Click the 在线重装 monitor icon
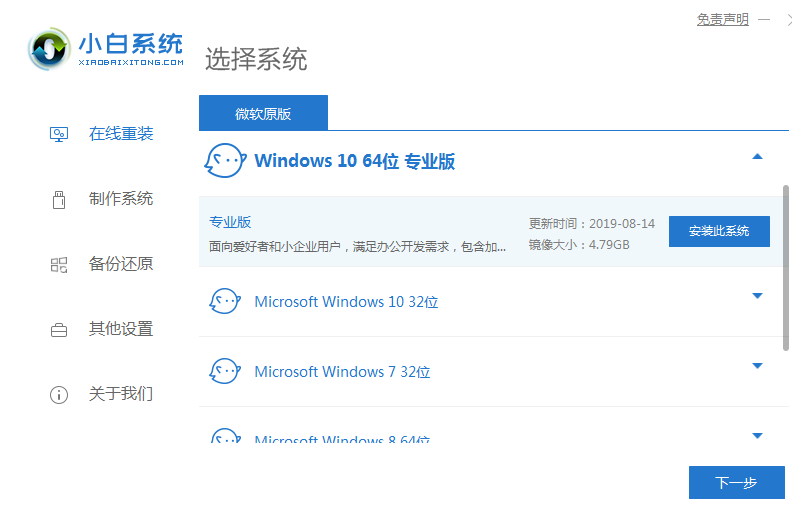 [59, 133]
